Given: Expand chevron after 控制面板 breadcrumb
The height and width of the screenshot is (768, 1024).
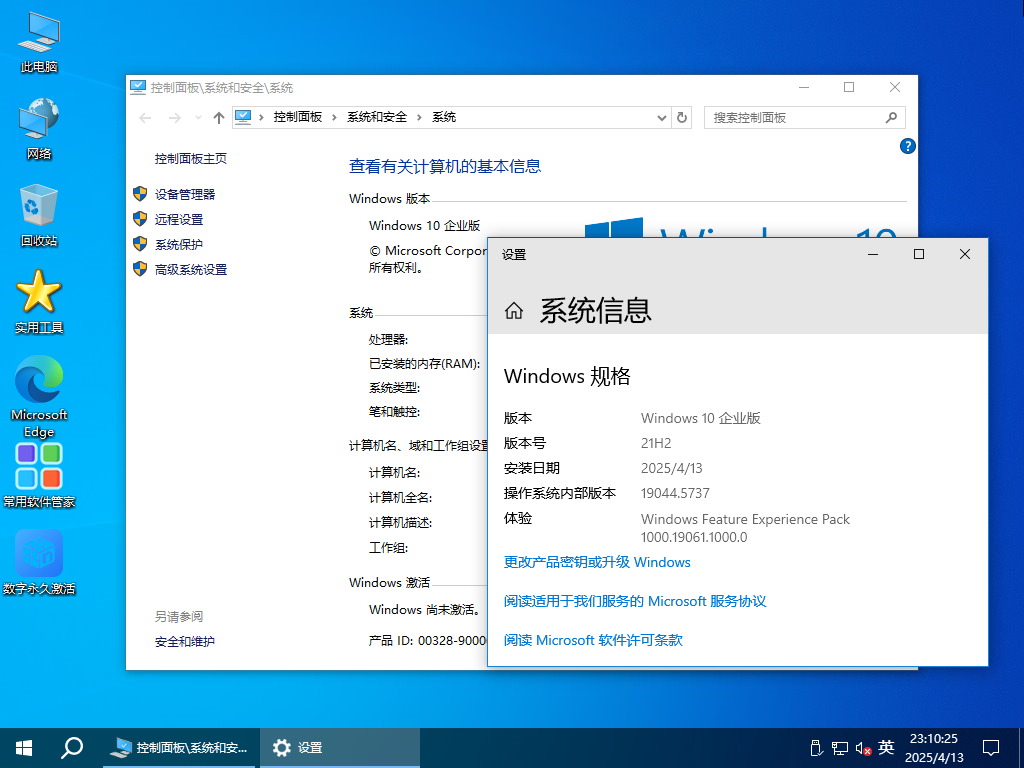Looking at the screenshot, I should [334, 118].
